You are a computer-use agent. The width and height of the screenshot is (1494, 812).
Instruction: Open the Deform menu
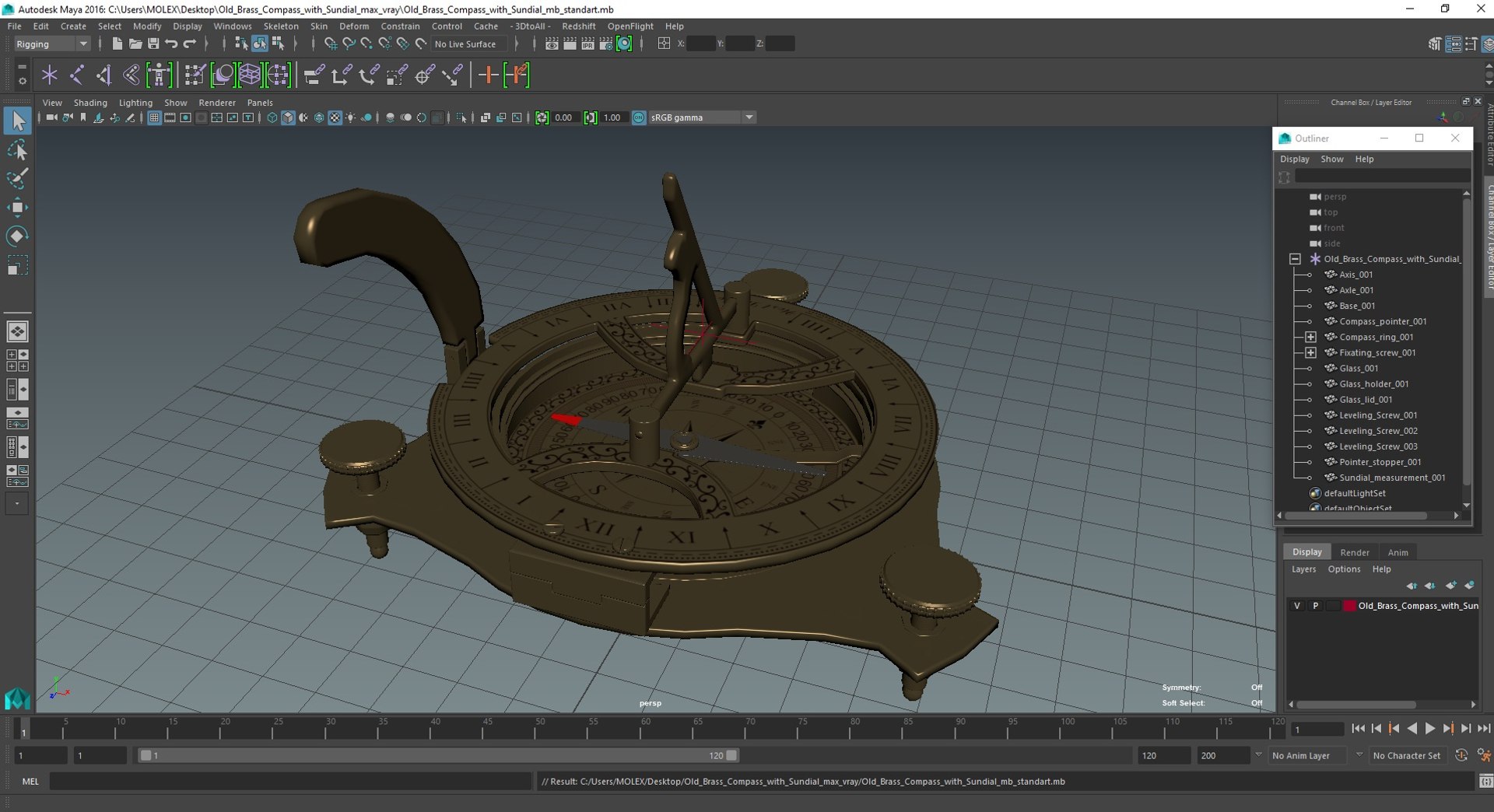pyautogui.click(x=354, y=26)
